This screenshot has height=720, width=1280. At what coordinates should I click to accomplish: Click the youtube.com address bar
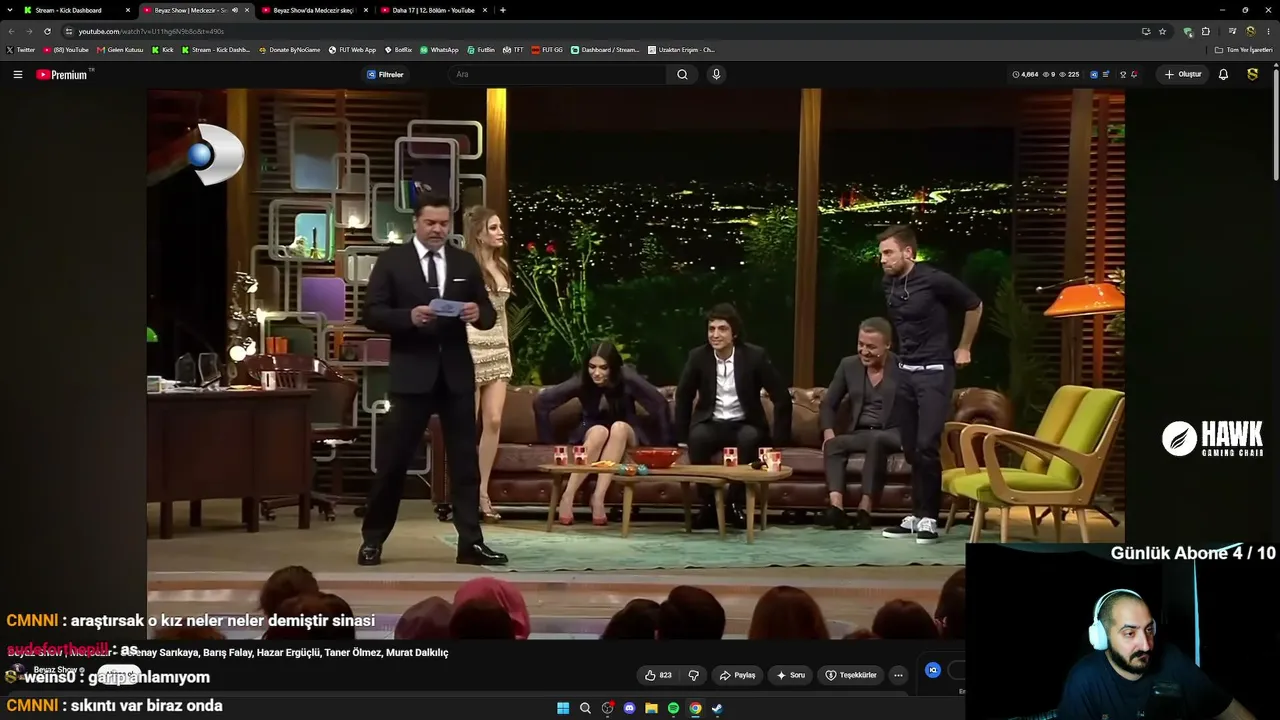click(x=600, y=31)
